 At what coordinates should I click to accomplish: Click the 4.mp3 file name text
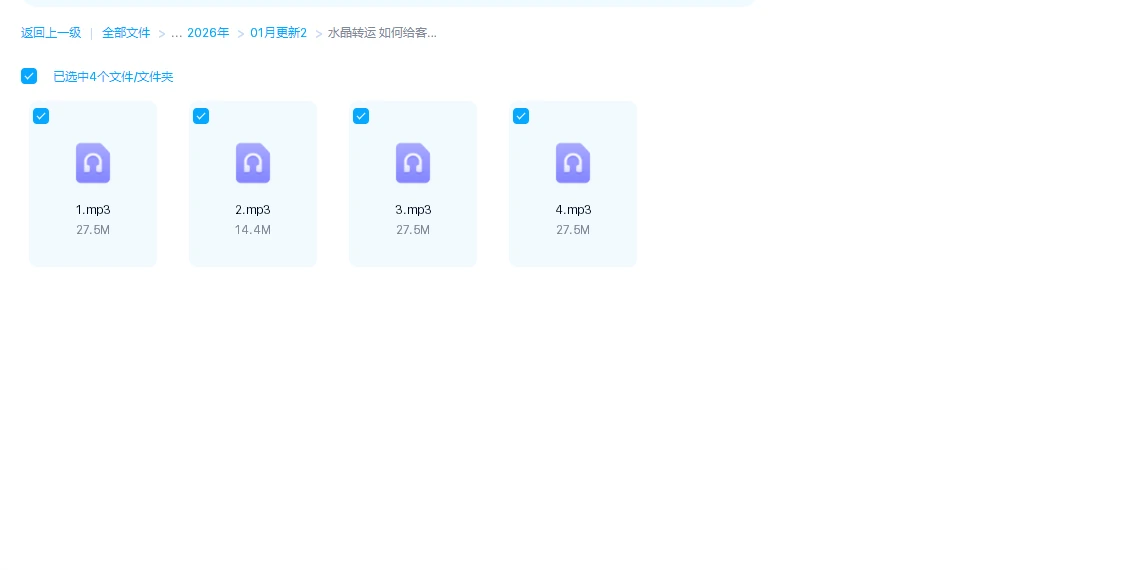coord(573,210)
